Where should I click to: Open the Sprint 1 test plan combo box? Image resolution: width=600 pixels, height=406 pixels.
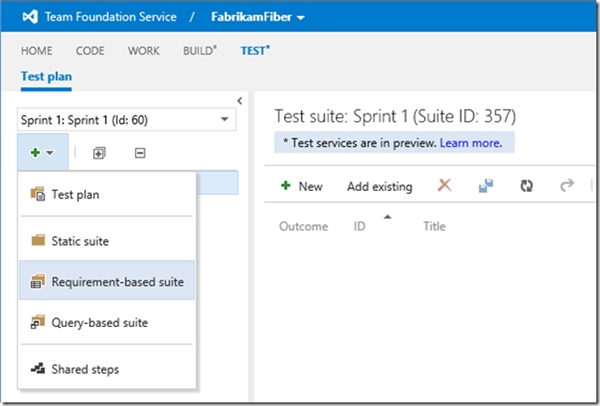pyautogui.click(x=127, y=120)
